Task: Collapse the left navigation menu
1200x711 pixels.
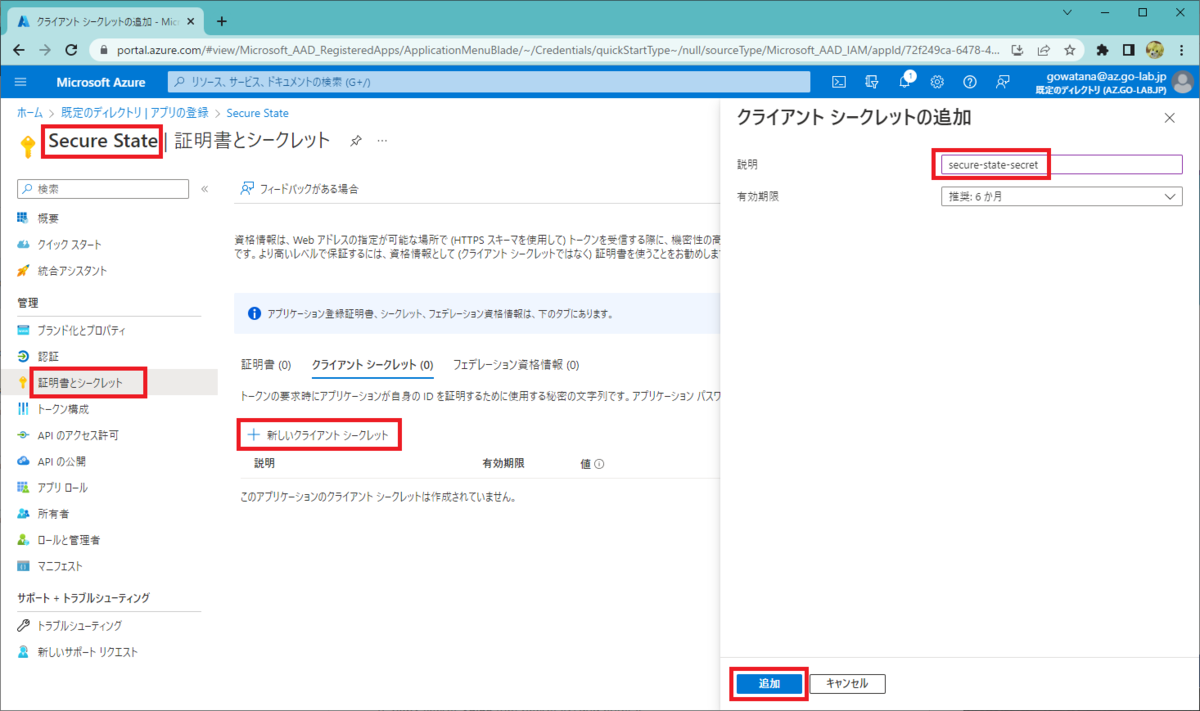Action: point(204,189)
